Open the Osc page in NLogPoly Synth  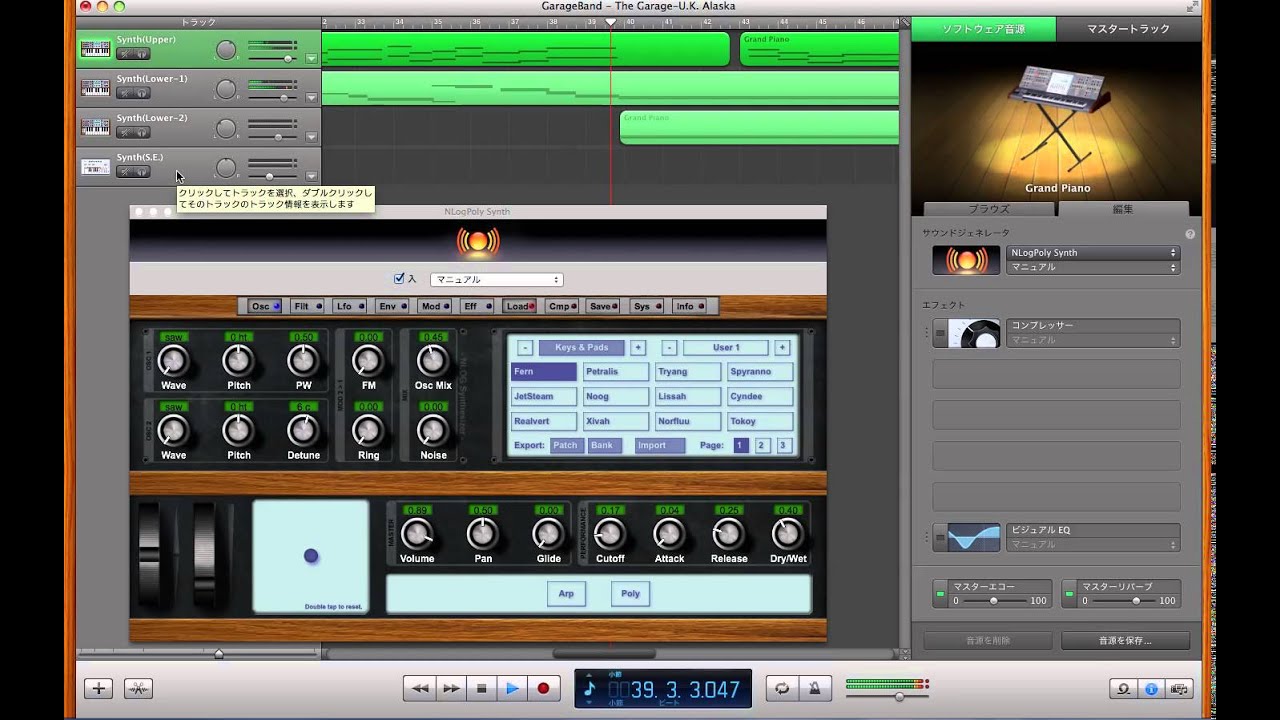pyautogui.click(x=265, y=306)
